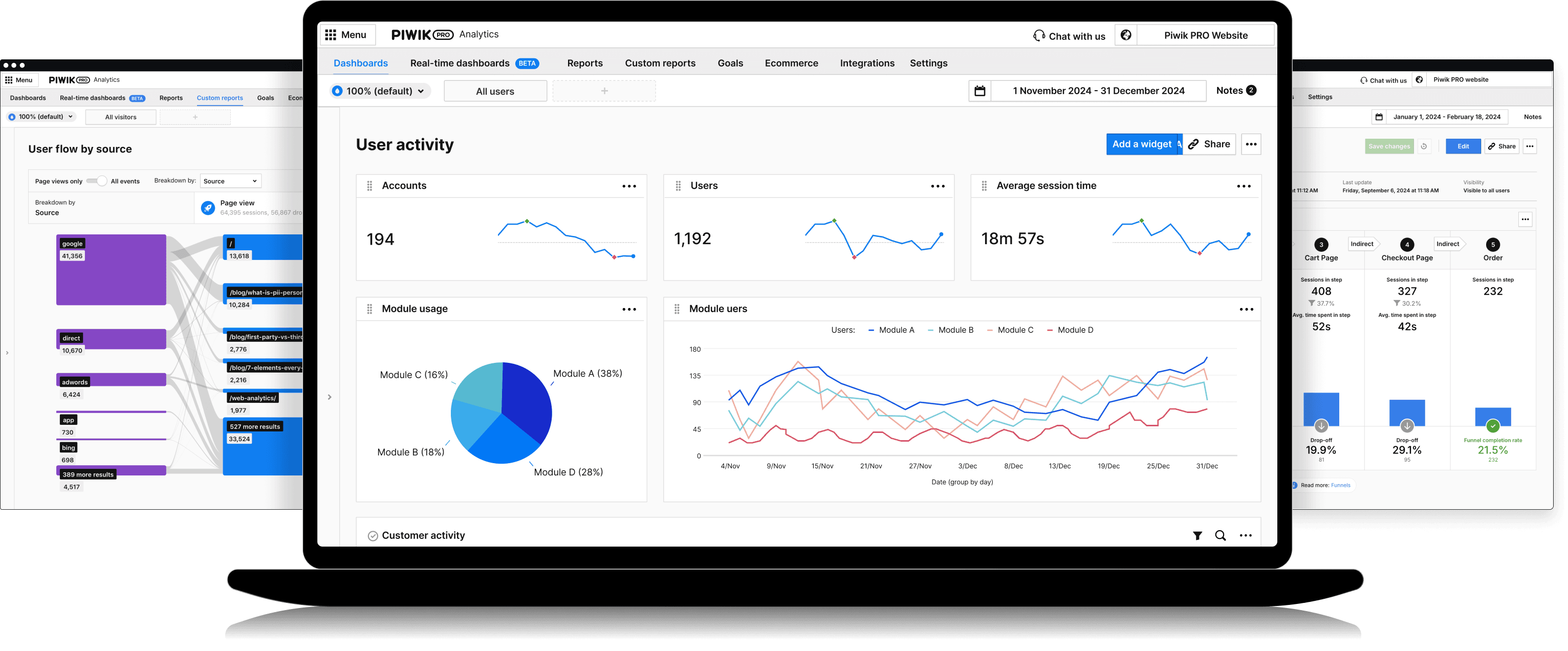Image resolution: width=1568 pixels, height=651 pixels.
Task: Toggle Page views only / All events switch
Action: point(96,181)
